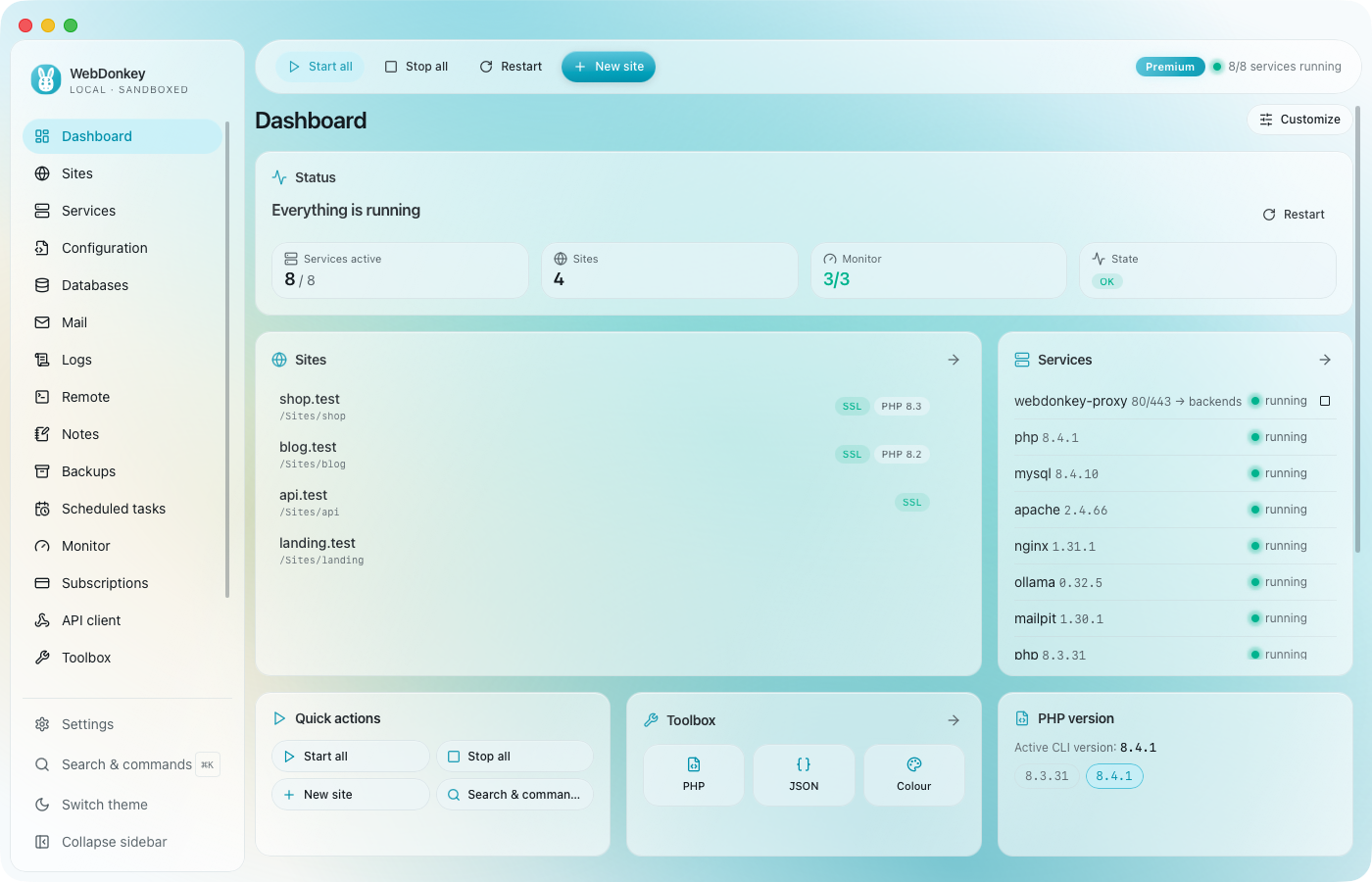Select the mysql 8.4.10 service row
The image size is (1372, 882).
click(1175, 473)
